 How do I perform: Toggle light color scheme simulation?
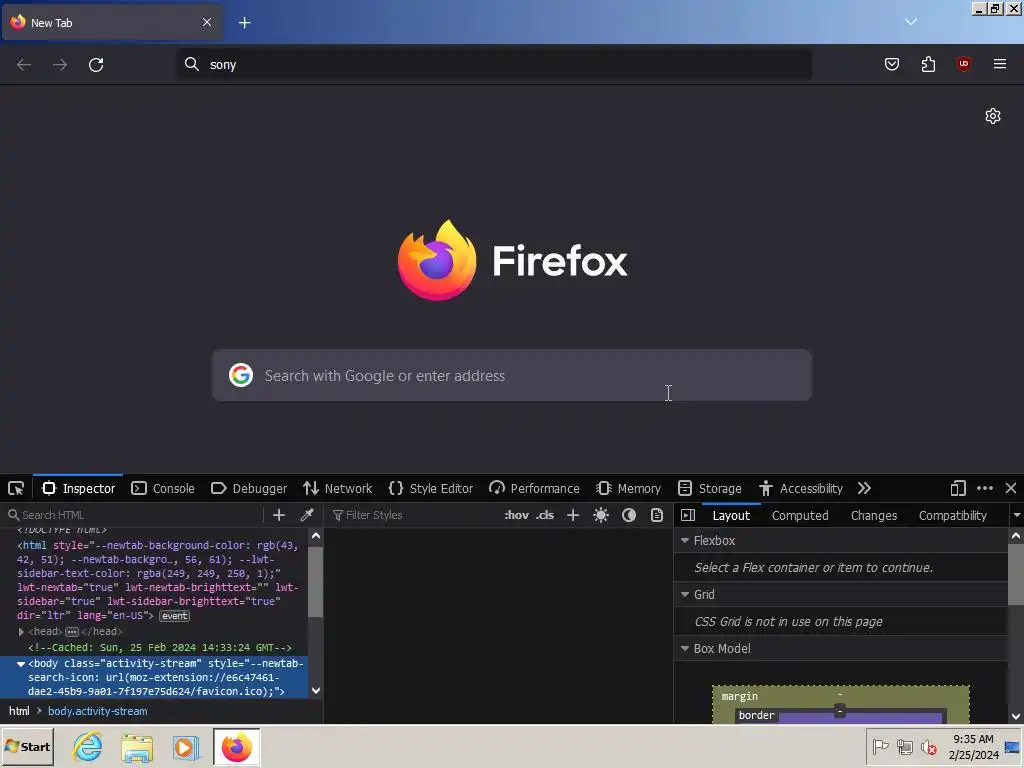(x=601, y=515)
